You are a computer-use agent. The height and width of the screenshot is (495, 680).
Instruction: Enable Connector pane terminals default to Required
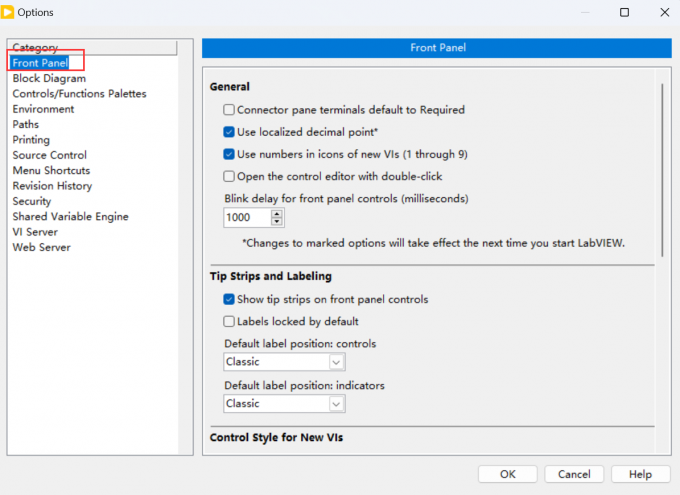click(x=229, y=110)
